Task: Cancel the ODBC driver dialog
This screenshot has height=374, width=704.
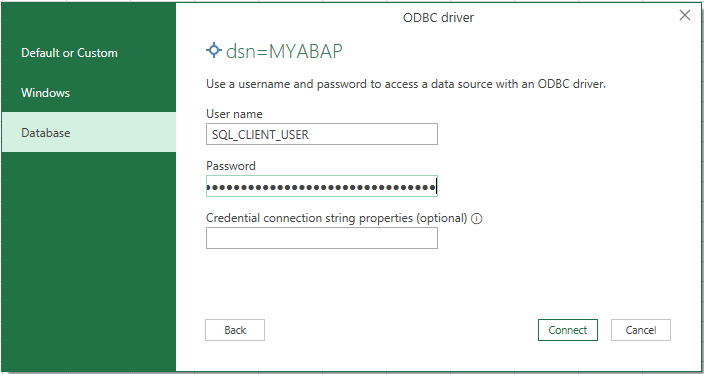Action: [641, 330]
